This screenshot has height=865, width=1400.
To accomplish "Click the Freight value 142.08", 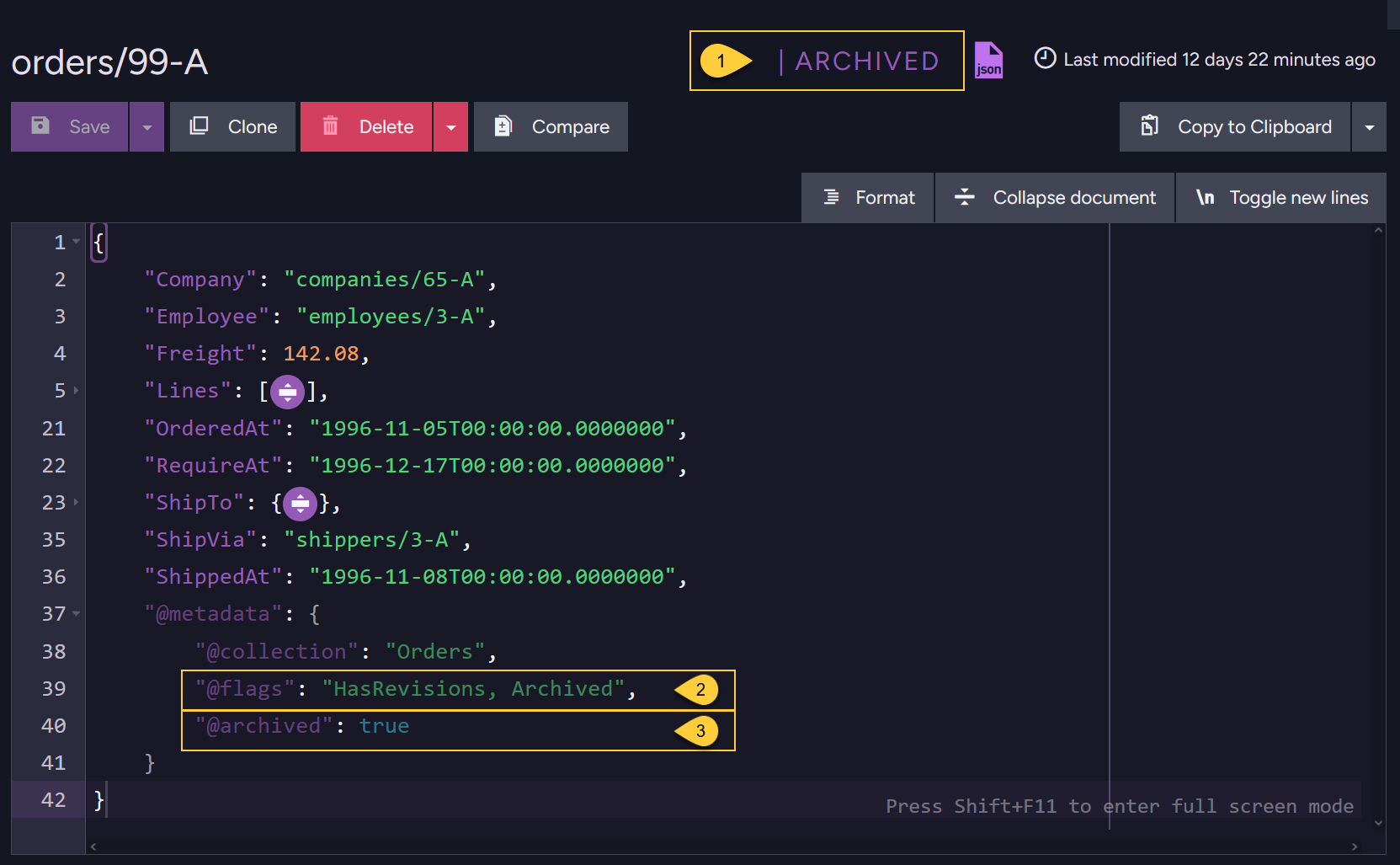I will [x=321, y=354].
